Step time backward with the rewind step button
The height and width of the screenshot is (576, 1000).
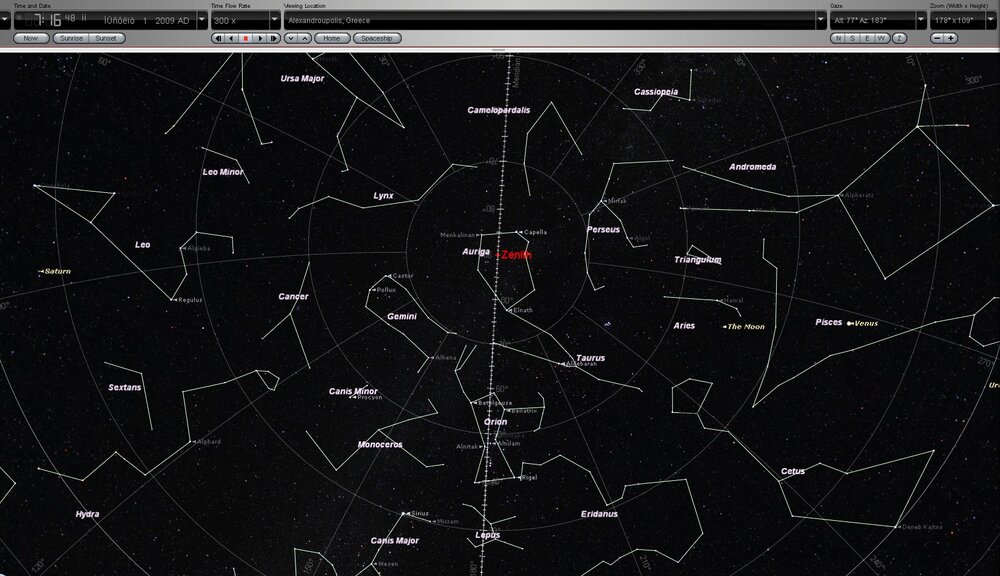[x=218, y=38]
